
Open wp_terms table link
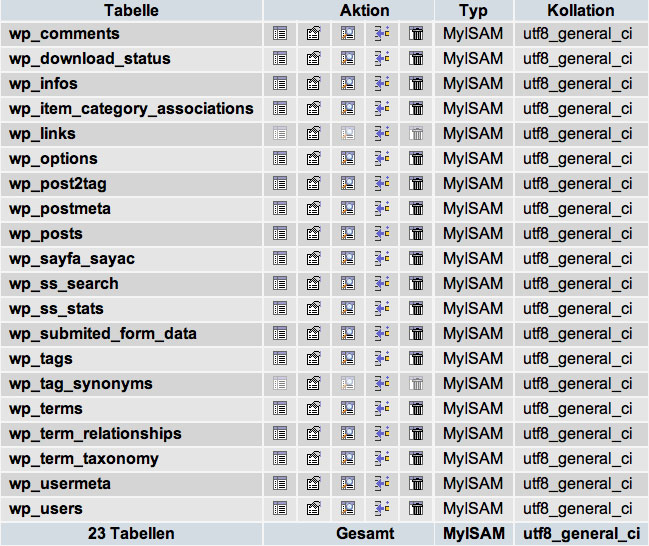point(46,409)
